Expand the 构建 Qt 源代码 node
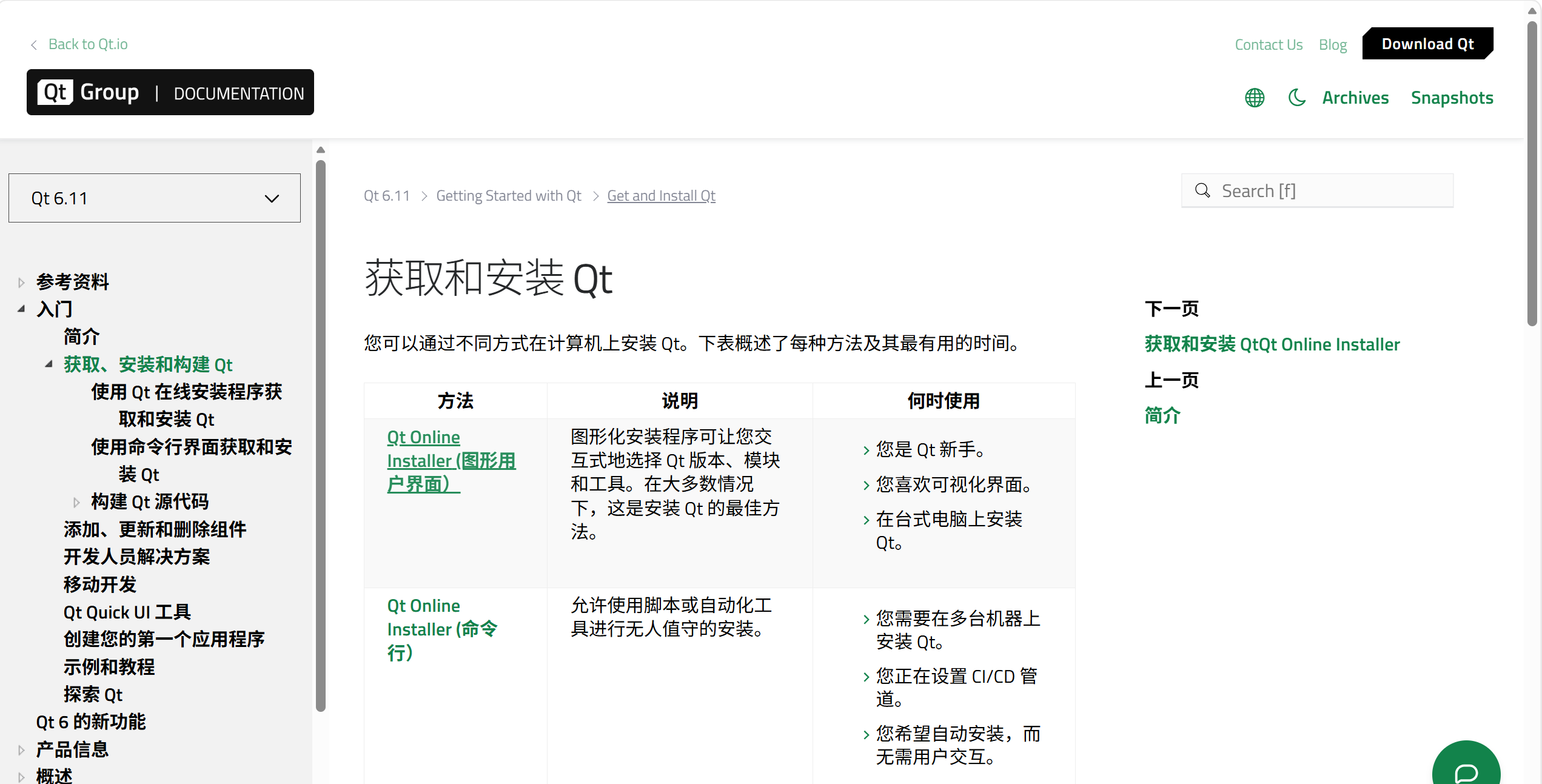Screen dimensions: 1542x784 [76, 502]
